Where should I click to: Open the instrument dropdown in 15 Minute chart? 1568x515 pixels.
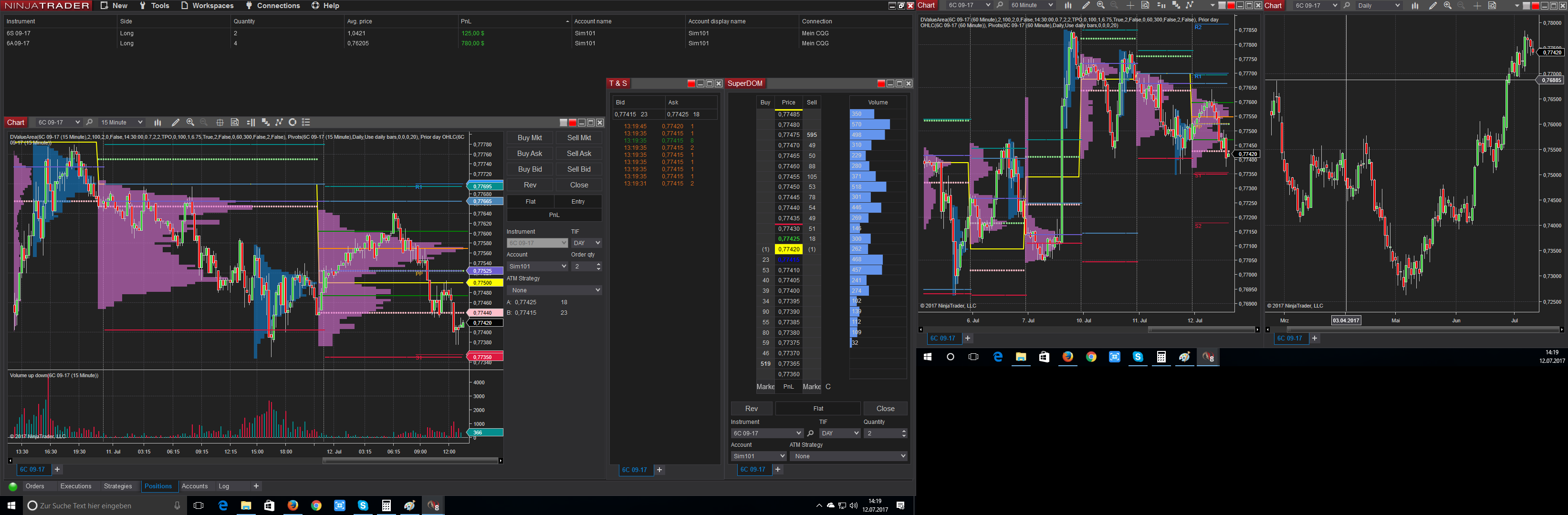click(58, 123)
